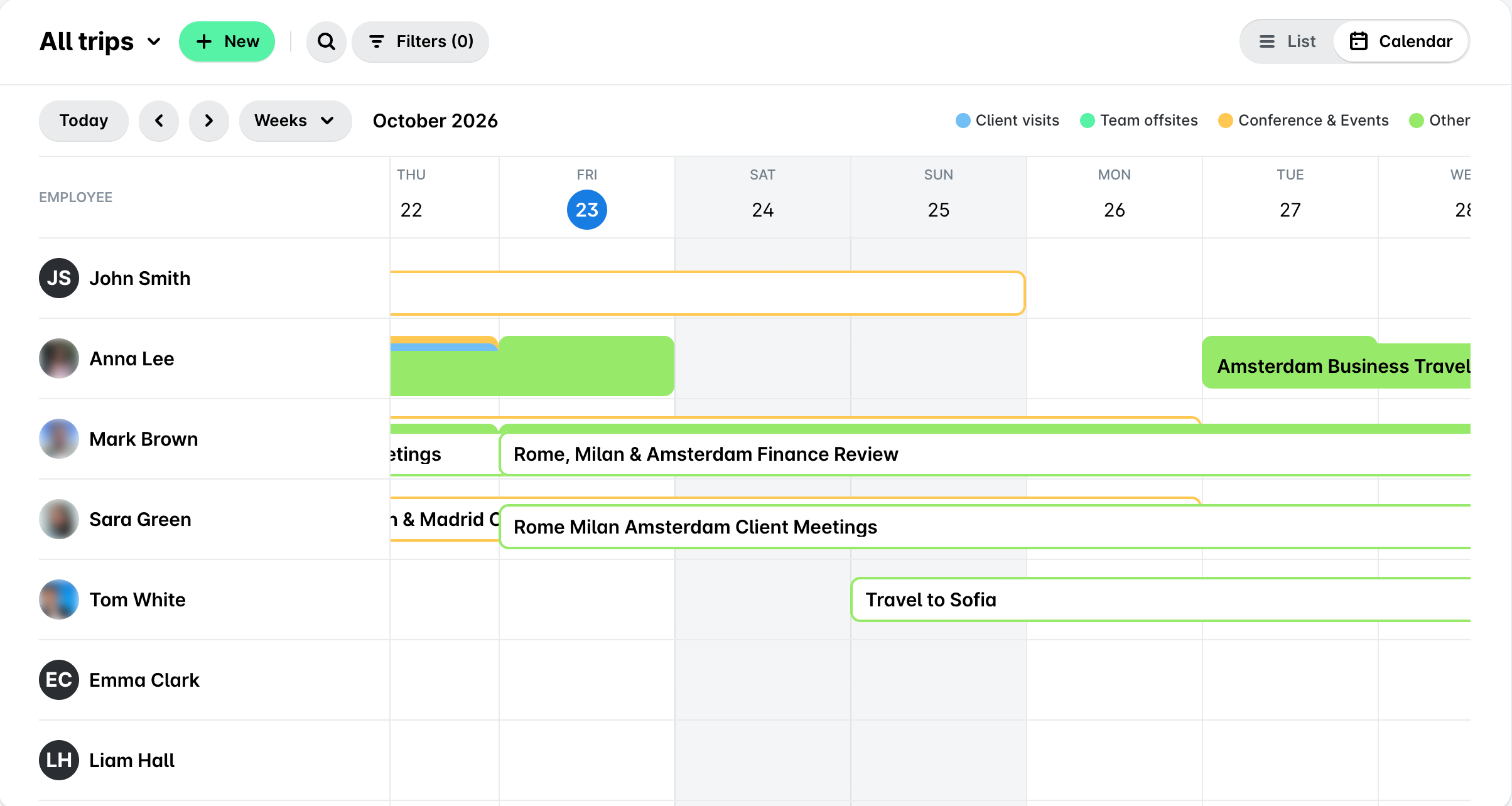Image resolution: width=1512 pixels, height=806 pixels.
Task: Click the Mark Brown name
Action: pyautogui.click(x=144, y=439)
